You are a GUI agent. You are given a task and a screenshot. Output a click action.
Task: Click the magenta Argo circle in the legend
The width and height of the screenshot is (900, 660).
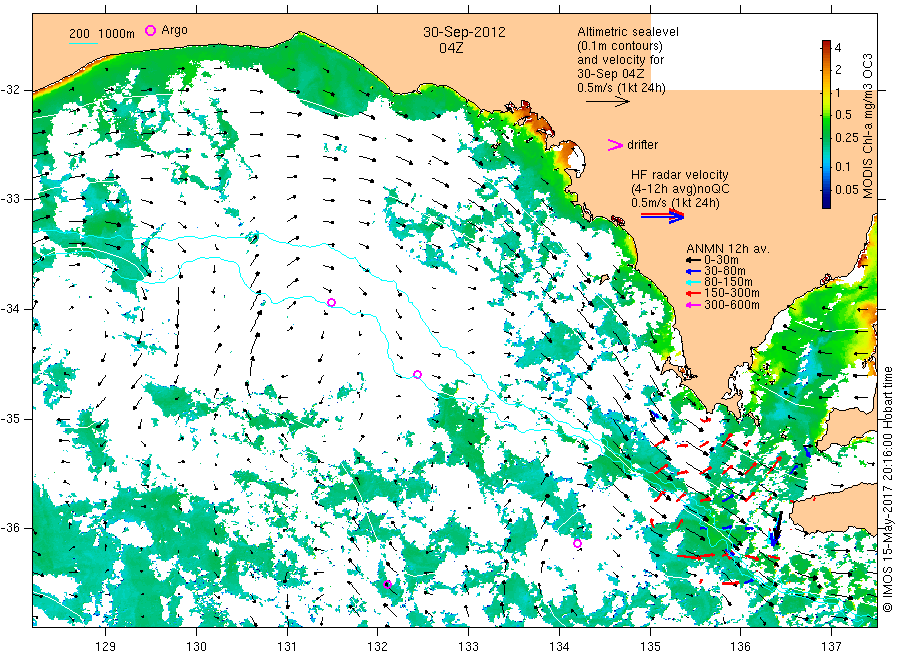pyautogui.click(x=150, y=30)
